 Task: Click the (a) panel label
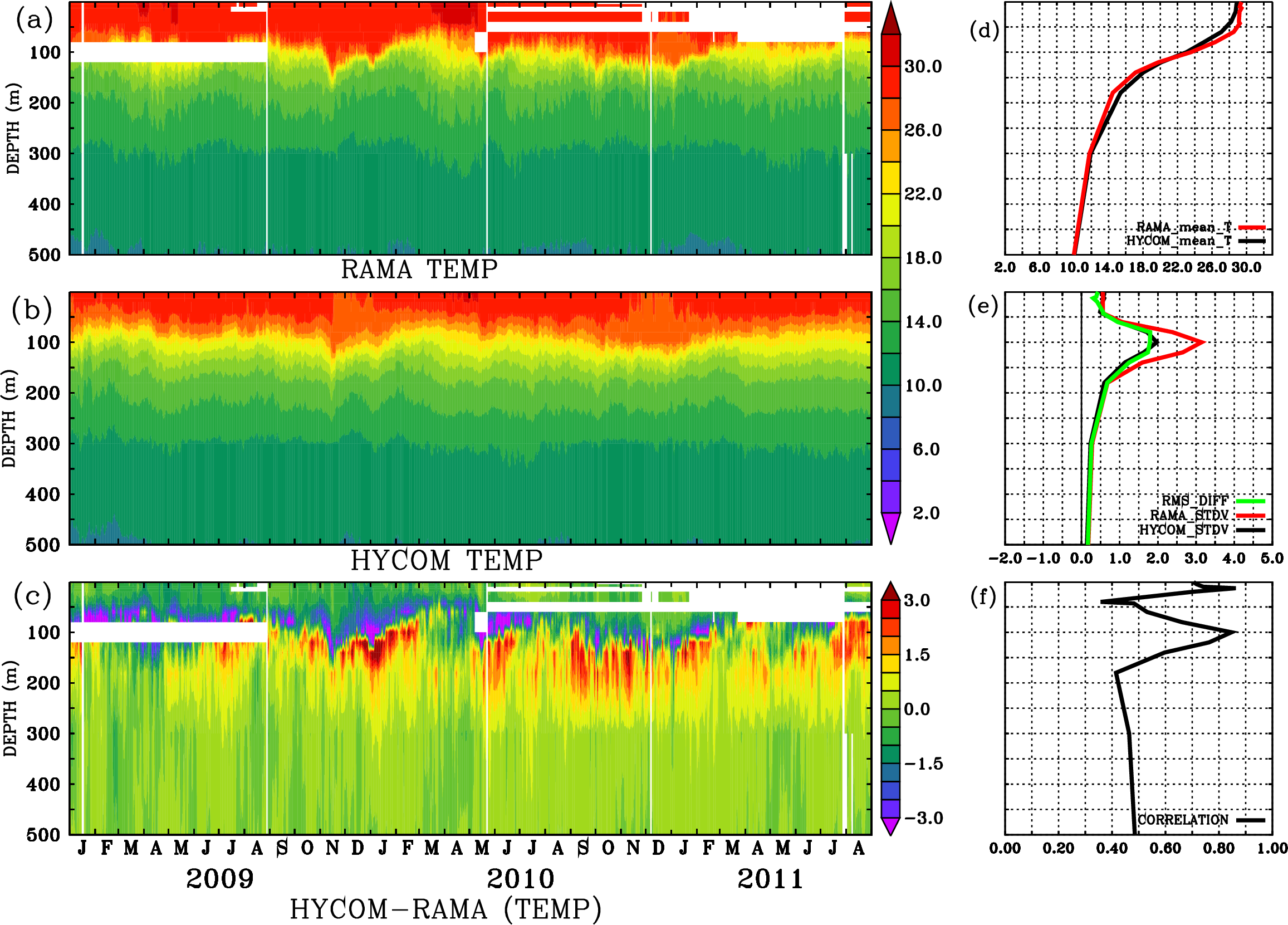[x=34, y=21]
